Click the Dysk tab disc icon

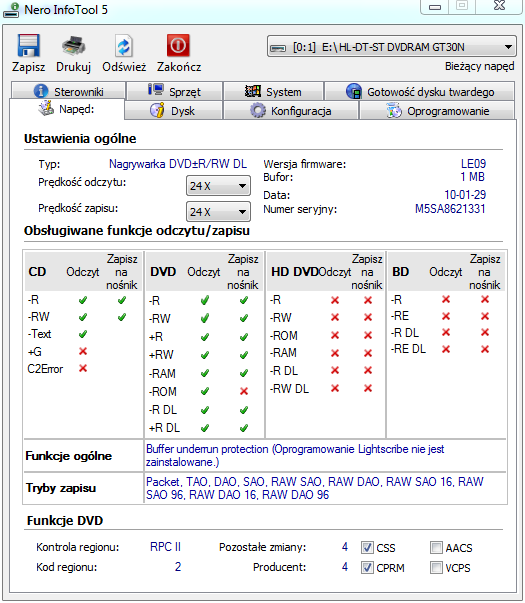click(157, 110)
